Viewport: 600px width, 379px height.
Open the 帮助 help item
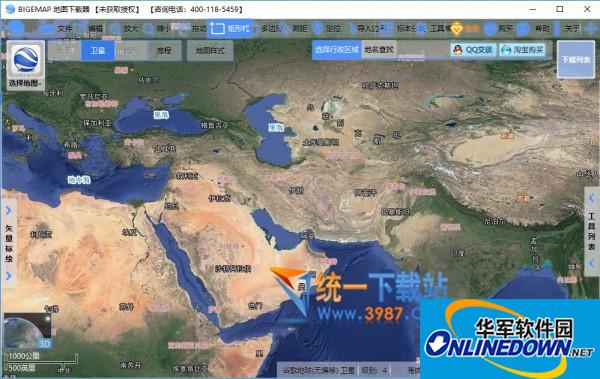coord(533,28)
